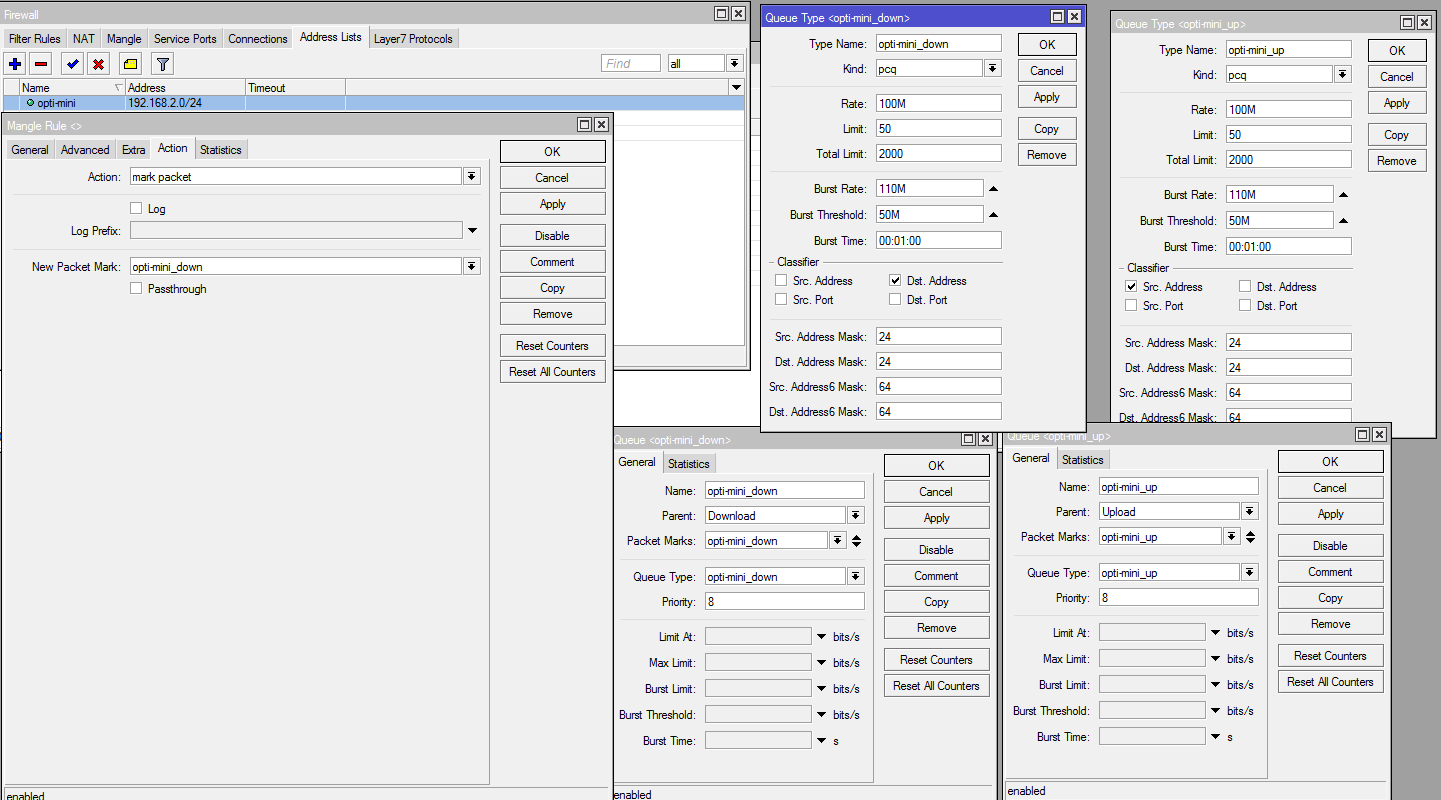Screen dimensions: 1441x800
Task: Collapse Burst Threshold arrow in opti-mini_up queue type
Action: [x=1343, y=221]
